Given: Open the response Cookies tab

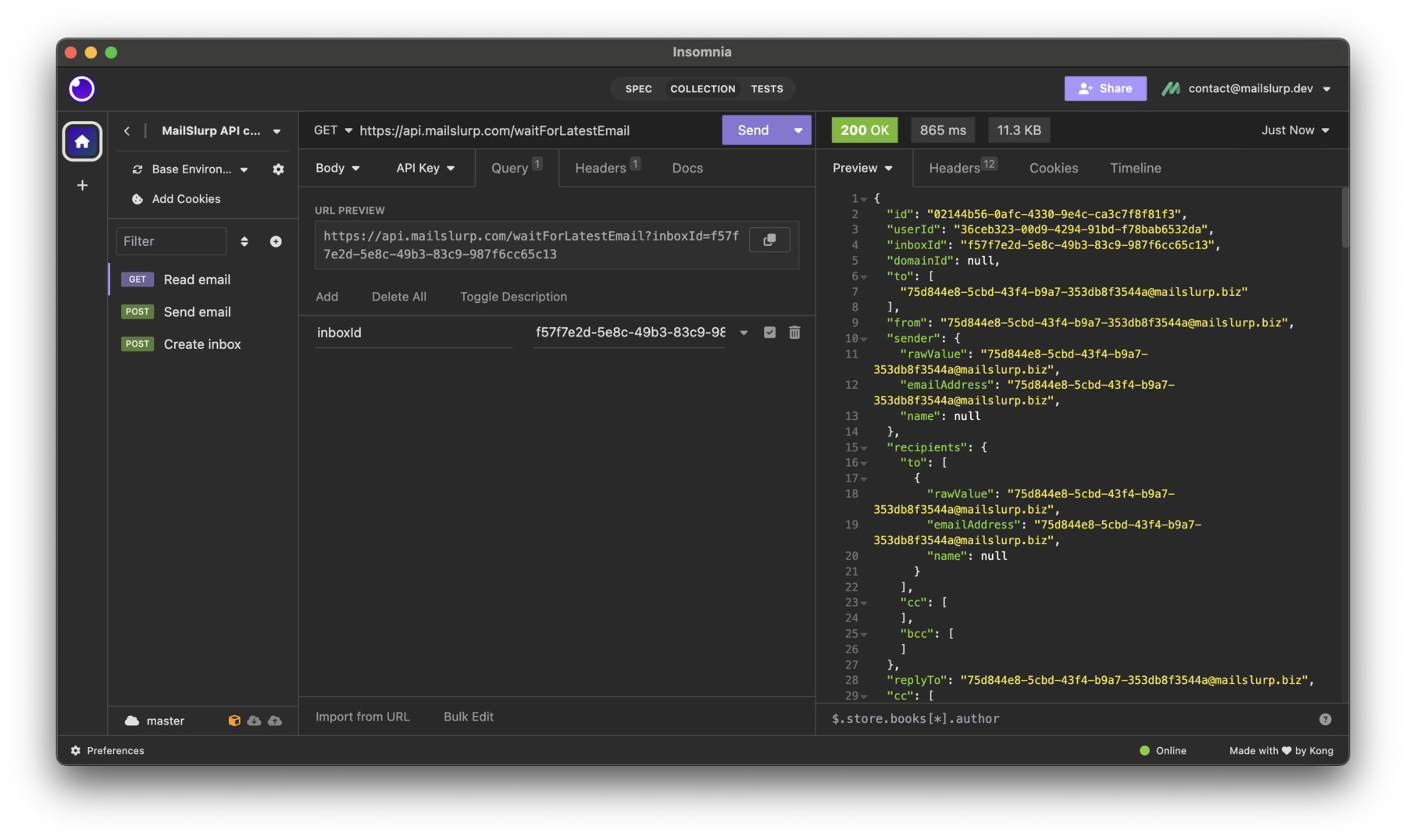Looking at the screenshot, I should pos(1053,168).
